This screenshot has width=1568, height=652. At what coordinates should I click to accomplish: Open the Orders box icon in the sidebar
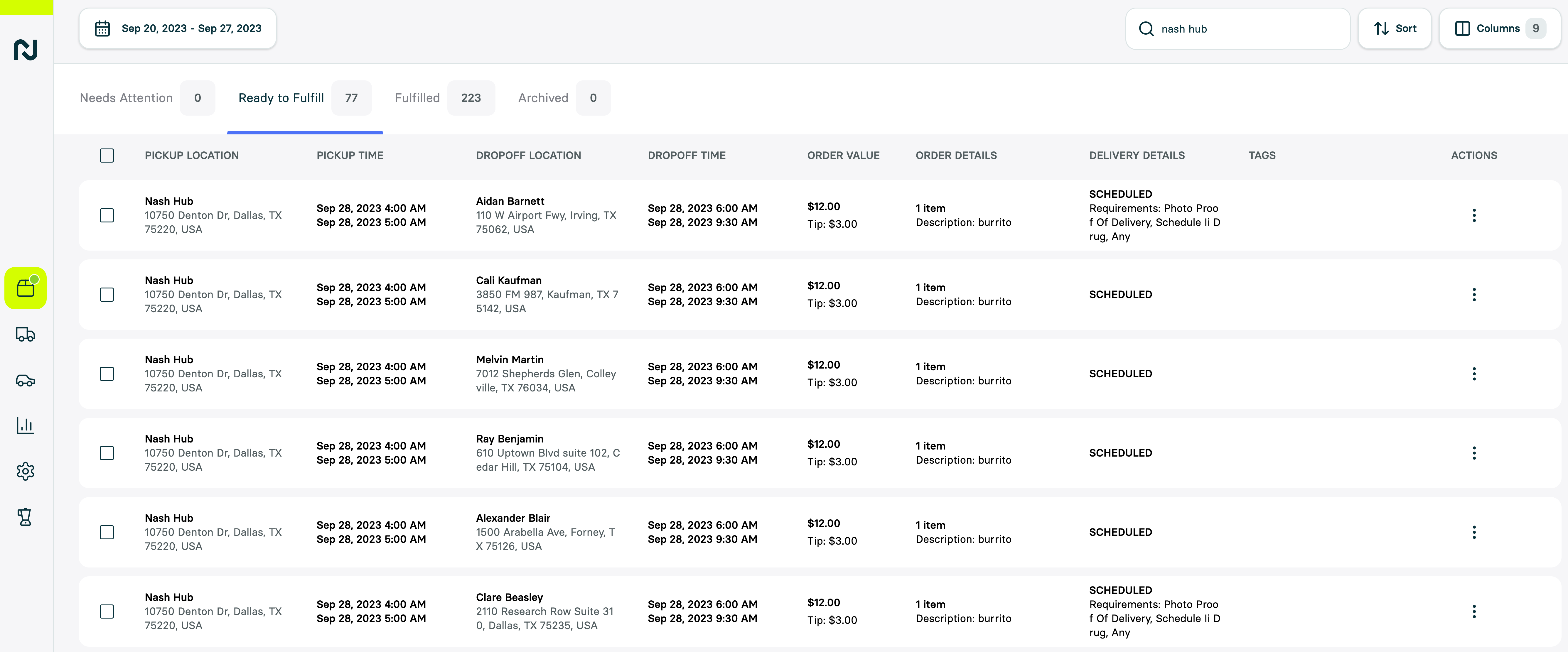(26, 288)
